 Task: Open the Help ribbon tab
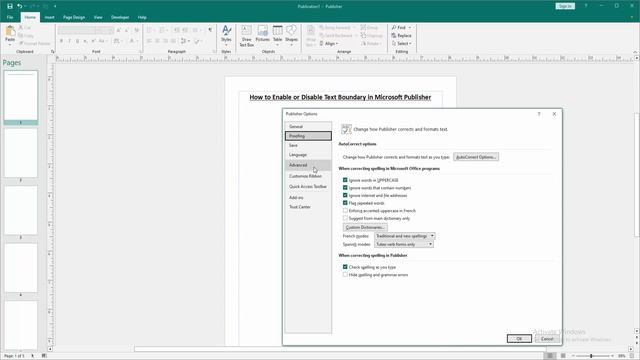[x=142, y=17]
